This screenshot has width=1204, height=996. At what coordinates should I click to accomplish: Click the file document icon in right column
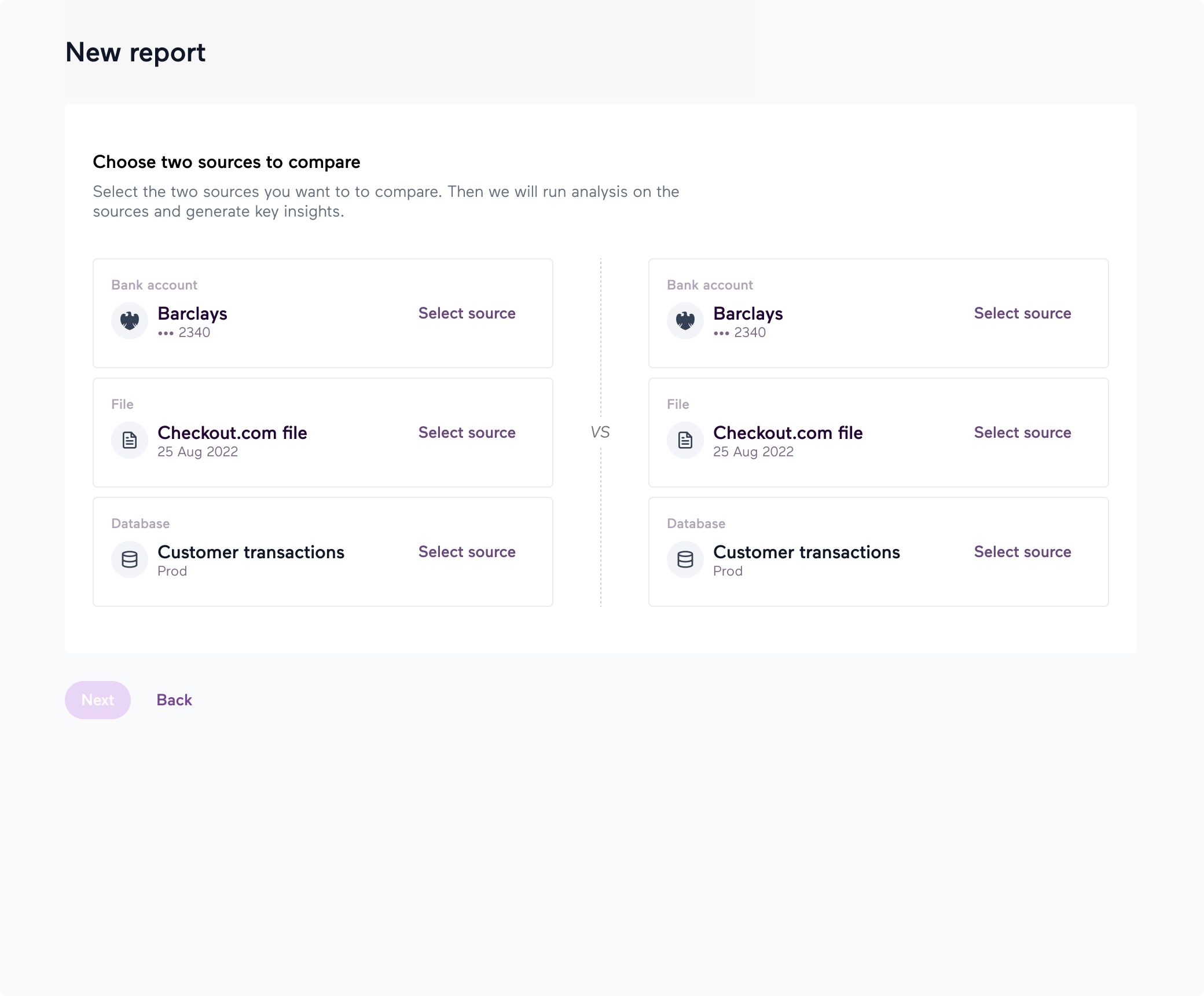685,440
